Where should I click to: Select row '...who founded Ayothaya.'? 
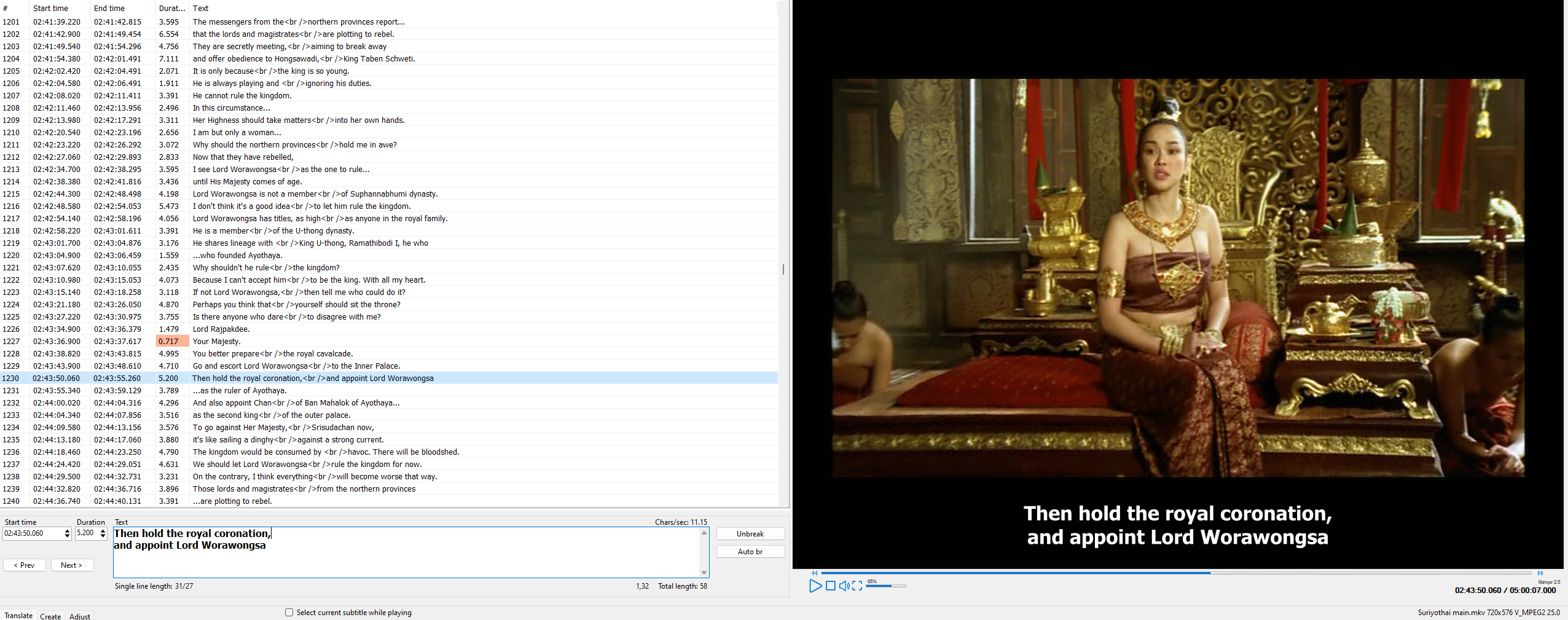pyautogui.click(x=389, y=255)
